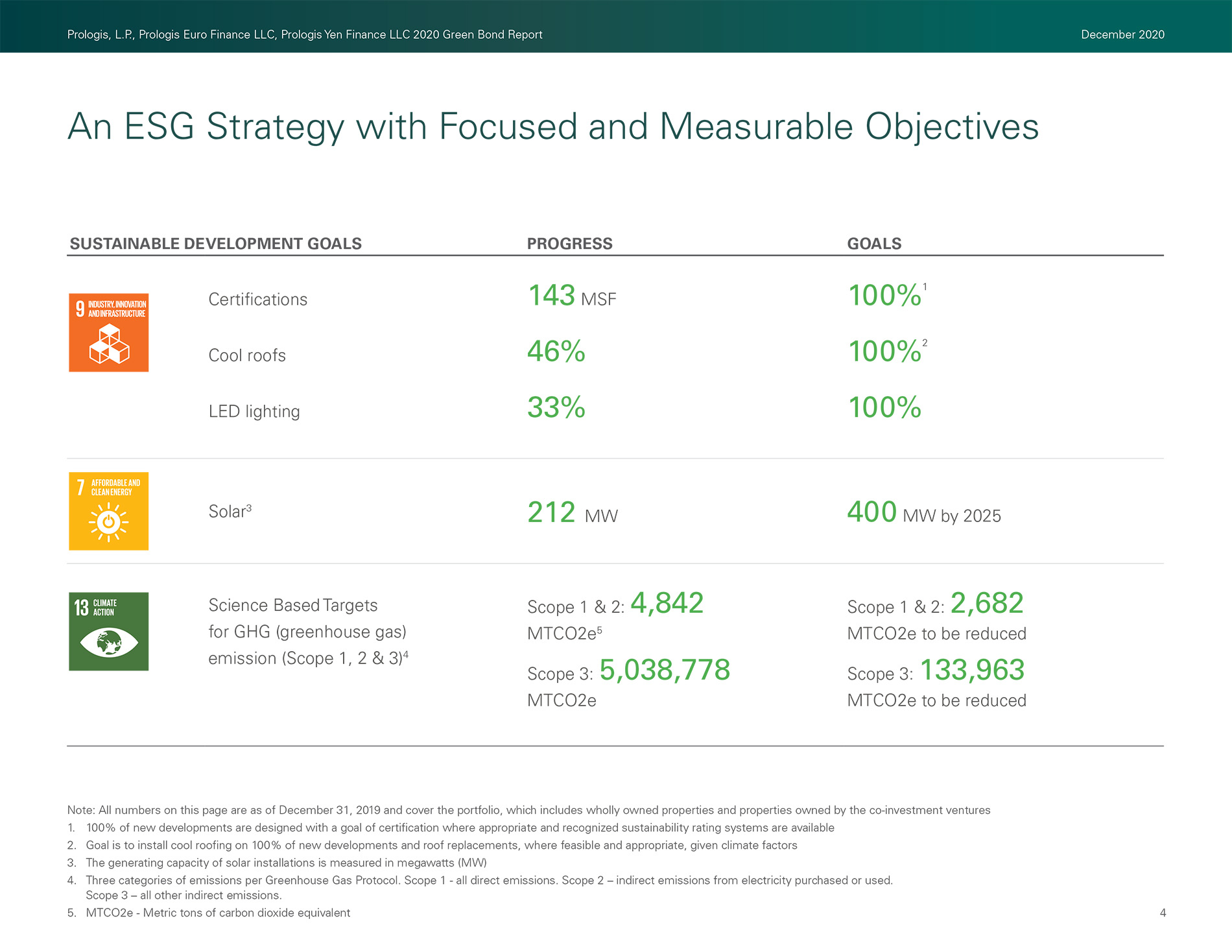Click the PROGRESS column heading
Screen dimensions: 1232x952
point(569,244)
